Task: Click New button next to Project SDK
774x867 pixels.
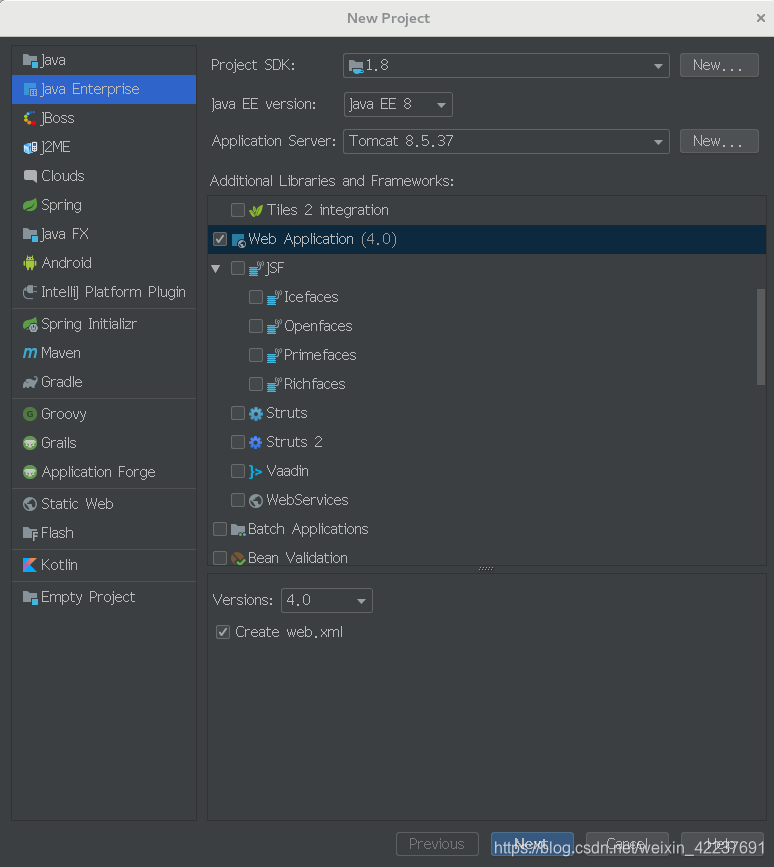Action: coord(719,65)
